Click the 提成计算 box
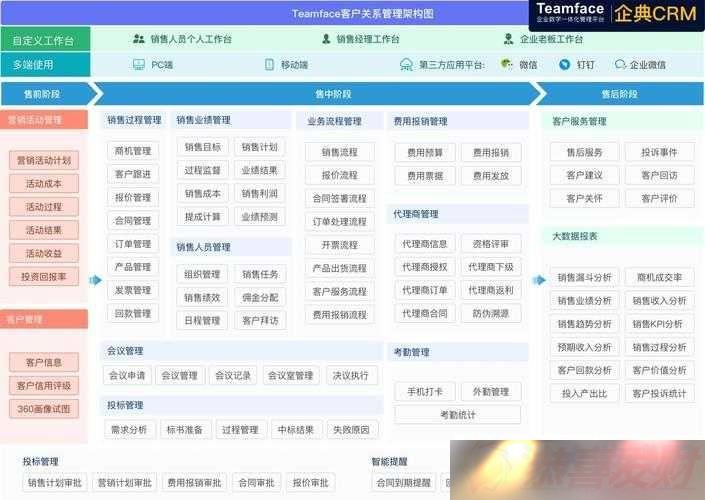 pyautogui.click(x=202, y=217)
